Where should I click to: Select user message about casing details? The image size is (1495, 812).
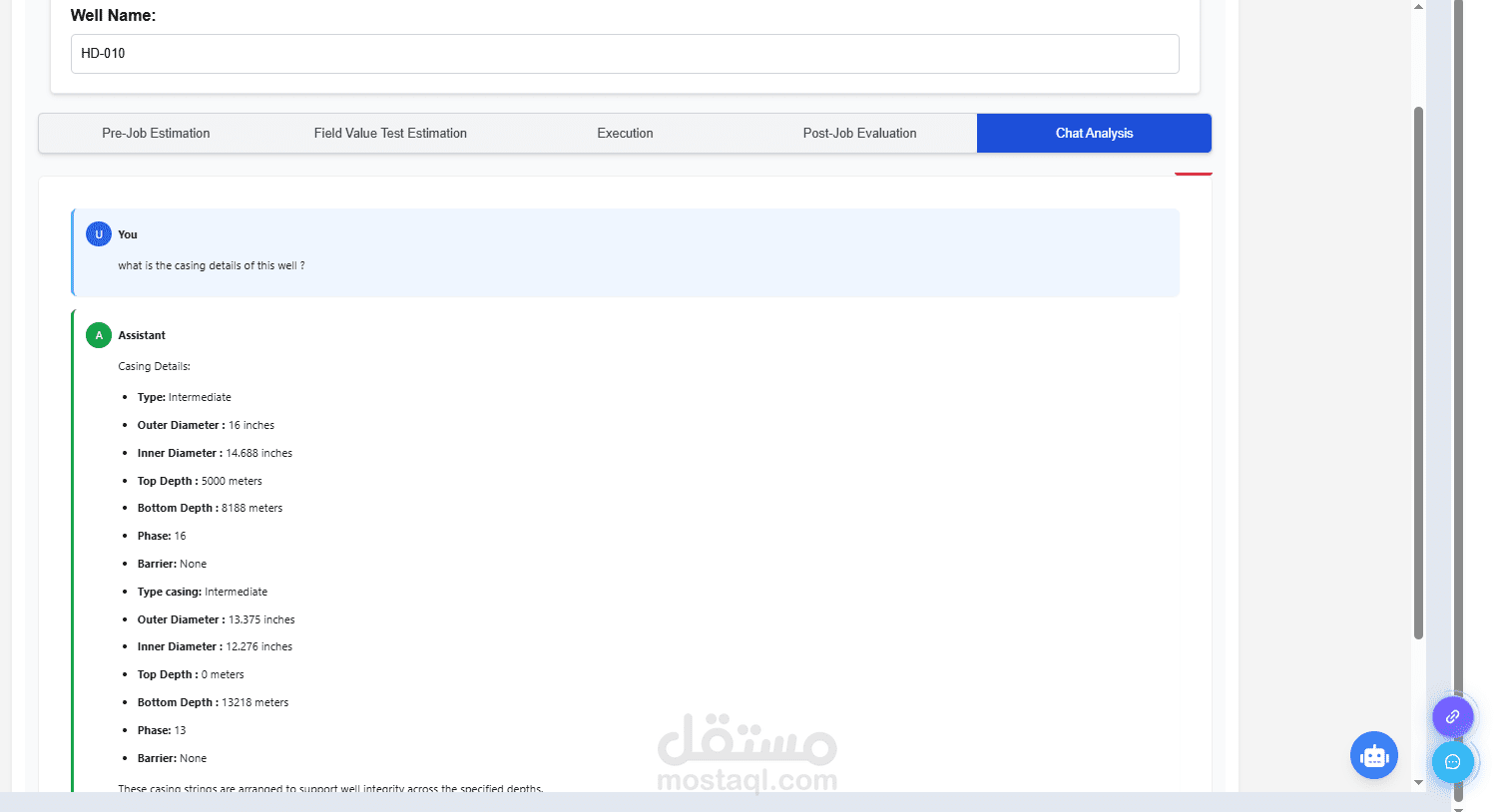tap(212, 265)
